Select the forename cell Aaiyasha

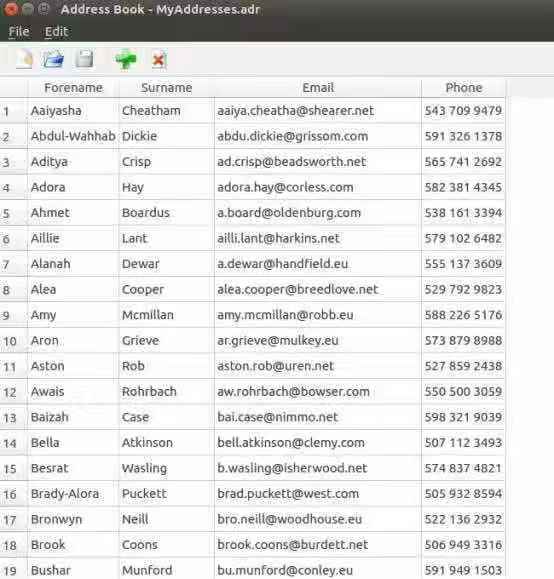(x=73, y=111)
